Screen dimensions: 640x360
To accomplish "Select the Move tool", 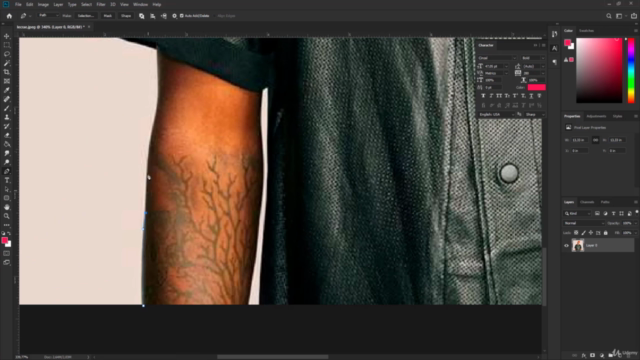I will [7, 36].
